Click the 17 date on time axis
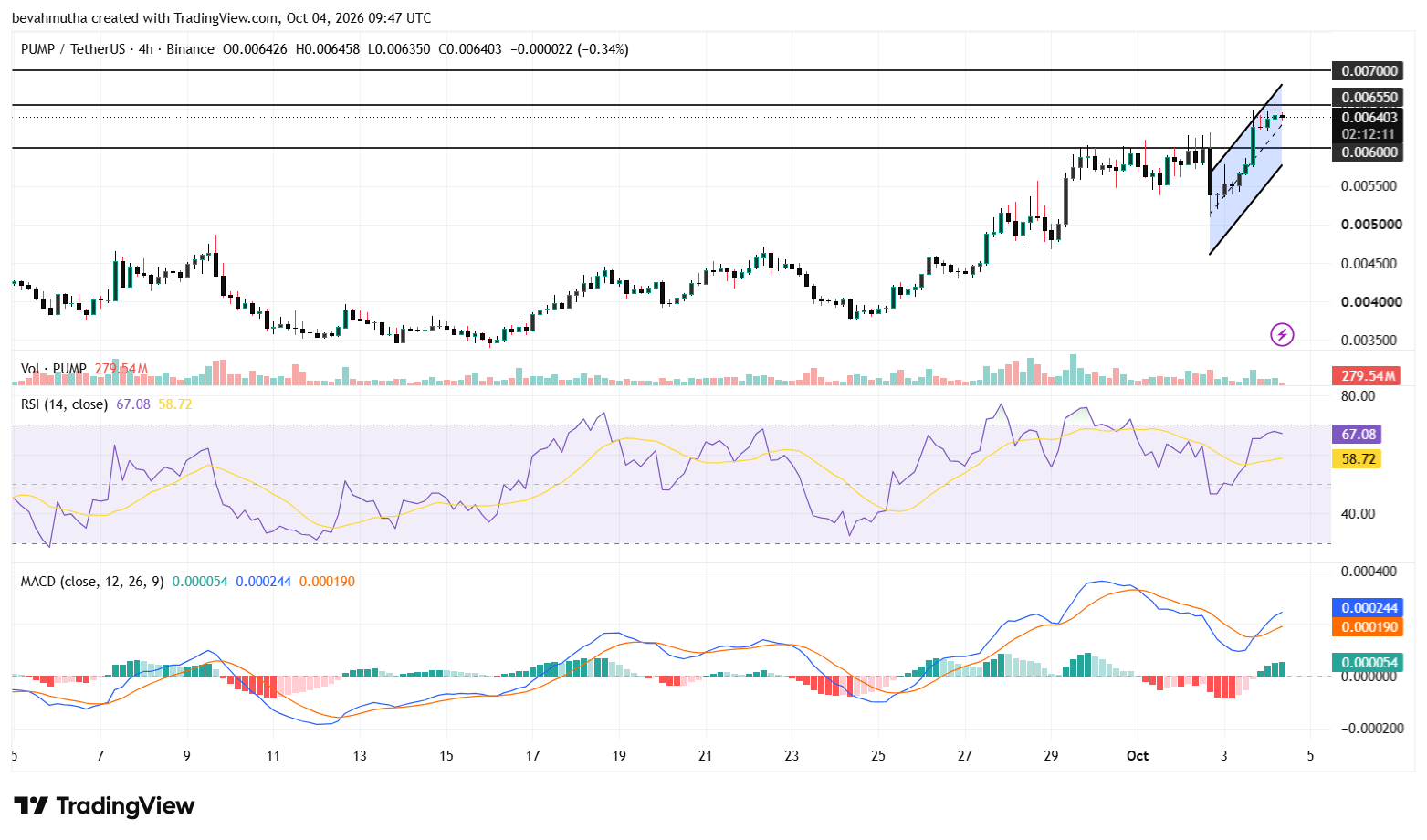Screen dimensions: 1427x840 click(x=532, y=756)
